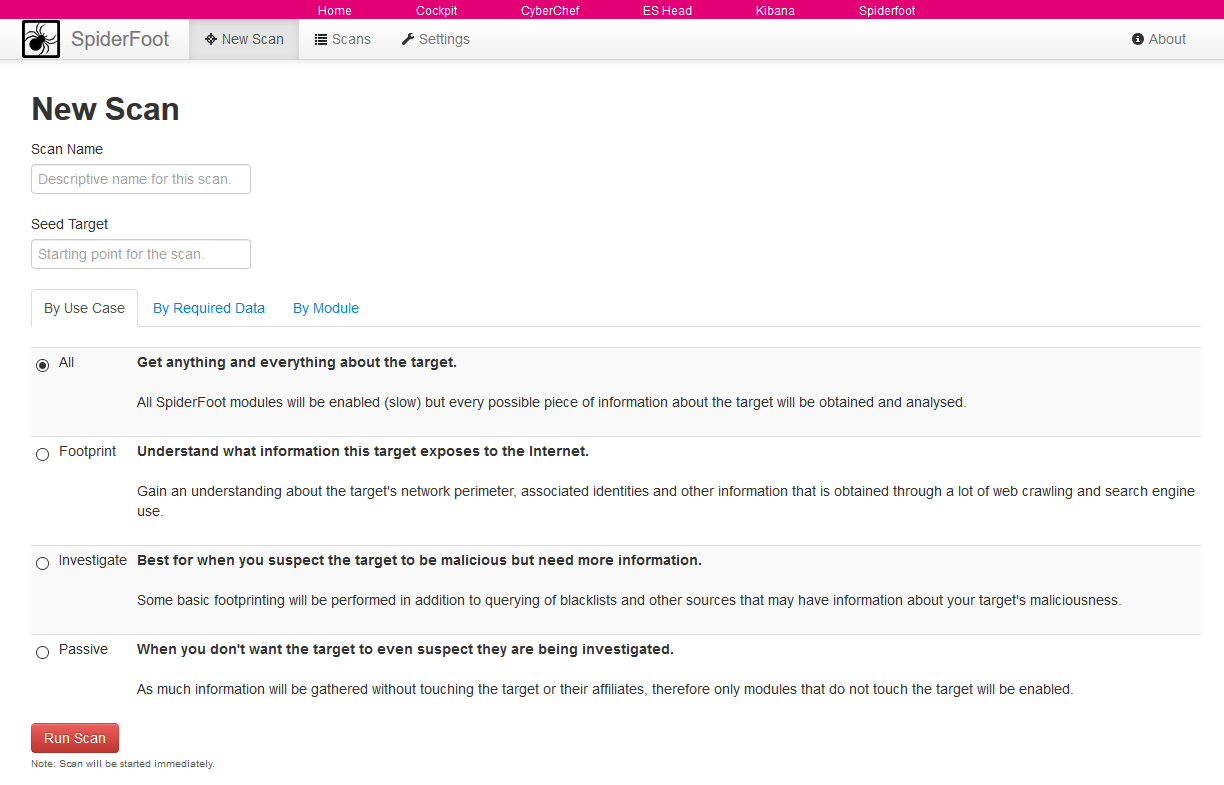Image resolution: width=1224 pixels, height=785 pixels.
Task: Switch to the By Module tab
Action: tap(326, 308)
